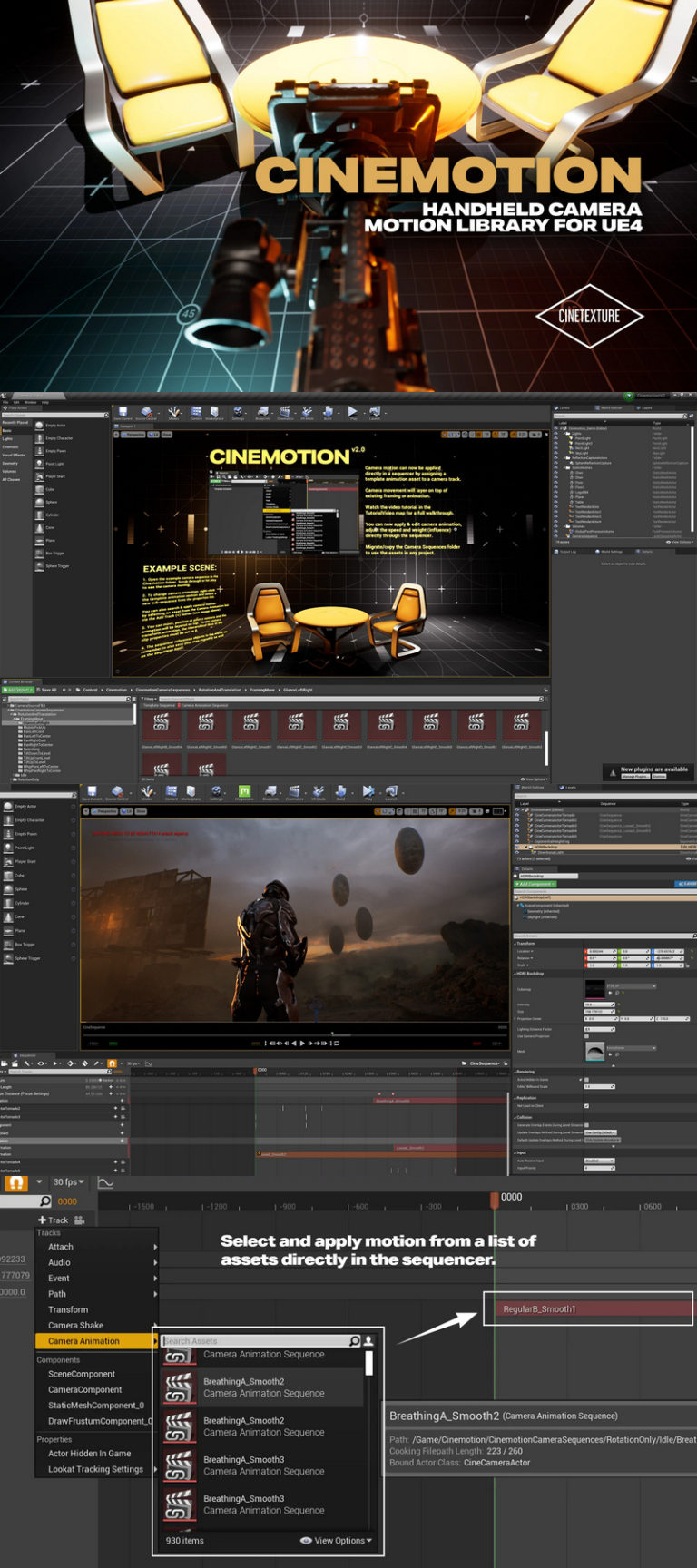Click the play button in cinematic viewport transport

[302, 1043]
